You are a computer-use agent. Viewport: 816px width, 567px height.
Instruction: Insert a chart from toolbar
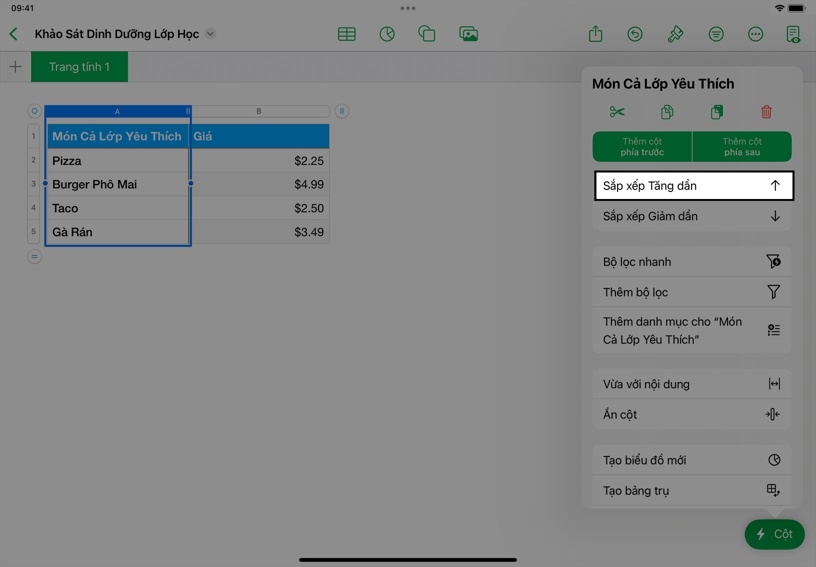(x=387, y=34)
